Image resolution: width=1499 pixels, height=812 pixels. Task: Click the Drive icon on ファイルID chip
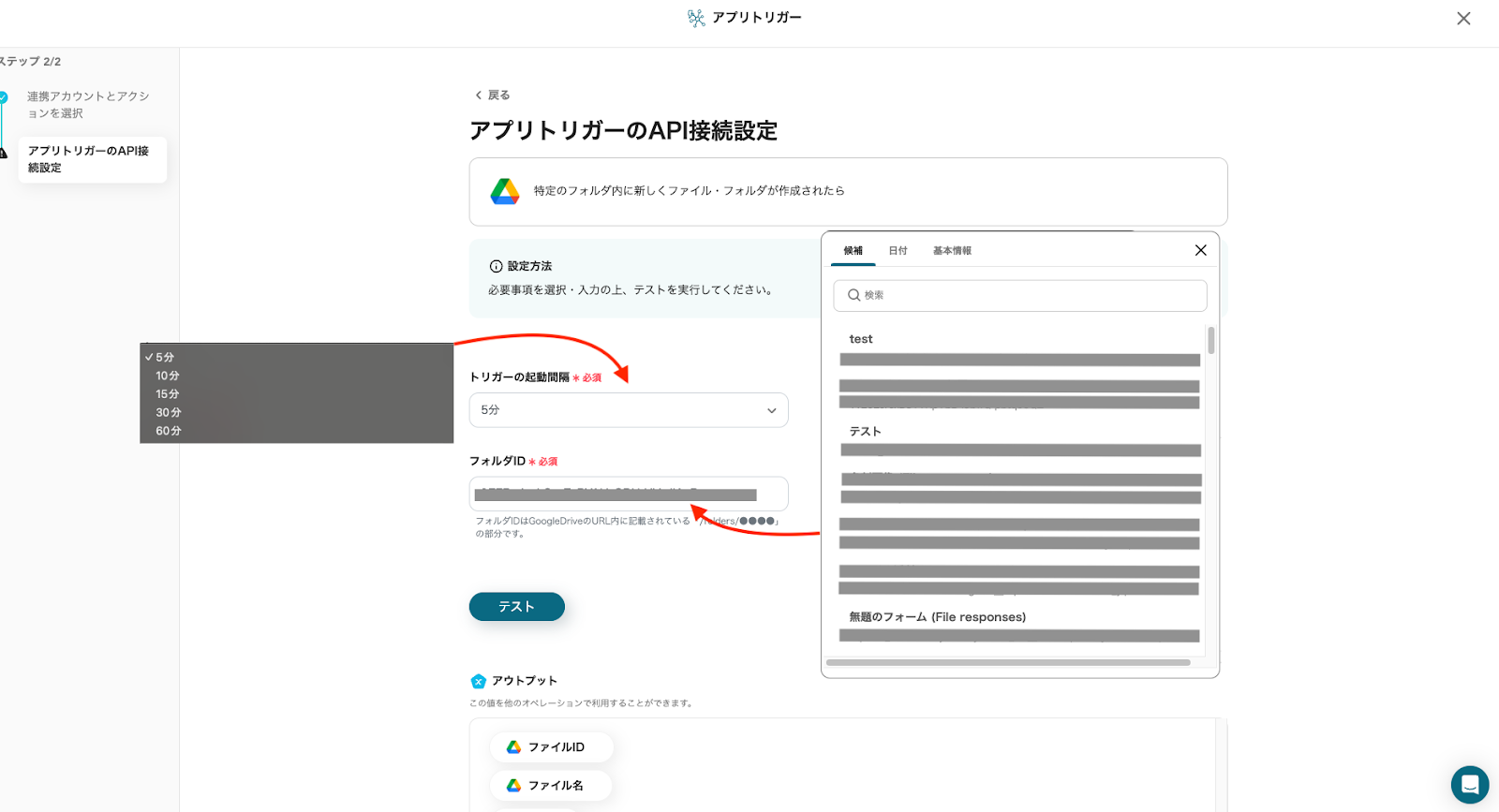pos(513,747)
